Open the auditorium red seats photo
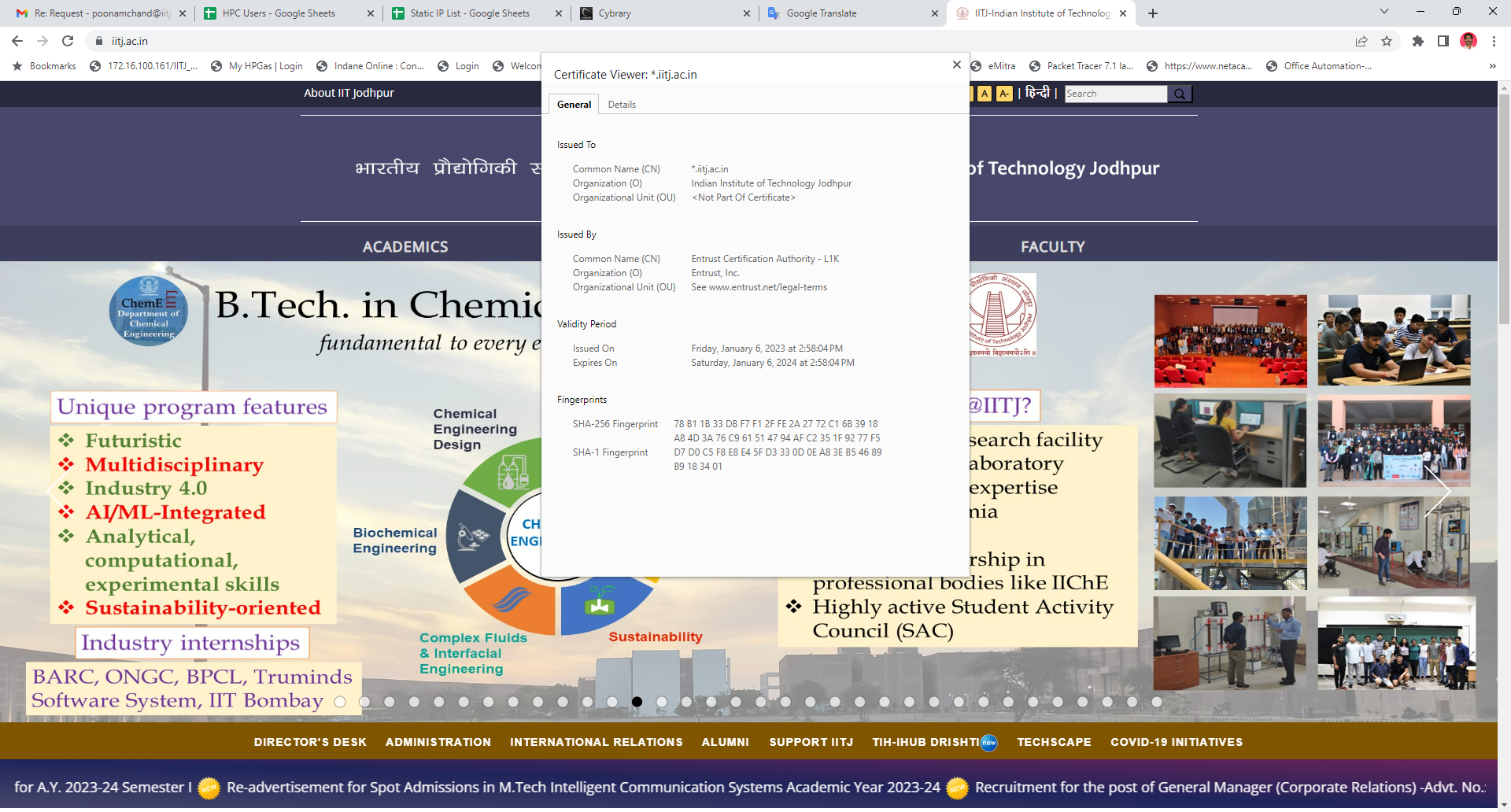The height and width of the screenshot is (812, 1511). point(1230,341)
